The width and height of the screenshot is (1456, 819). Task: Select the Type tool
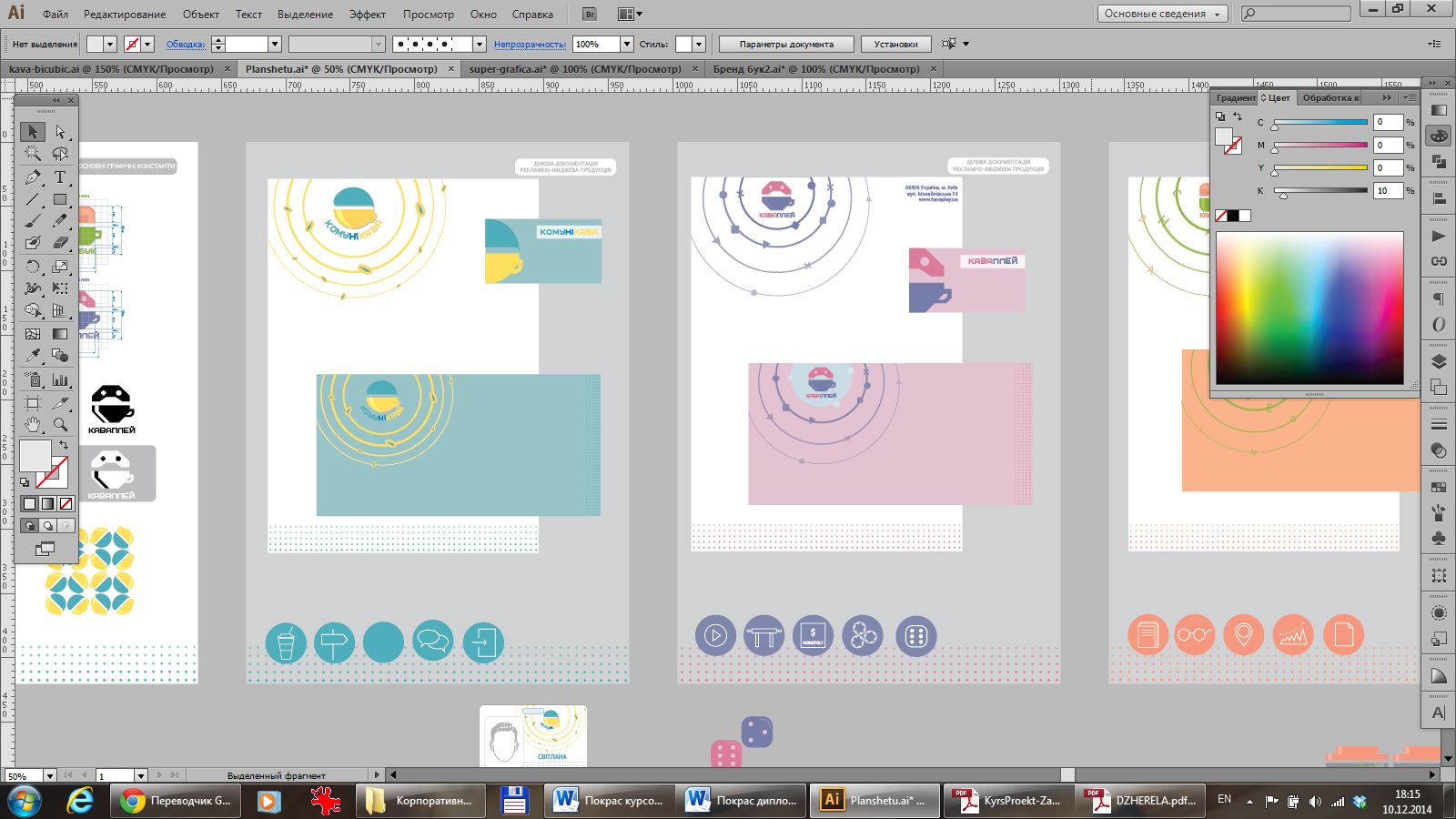tap(60, 177)
